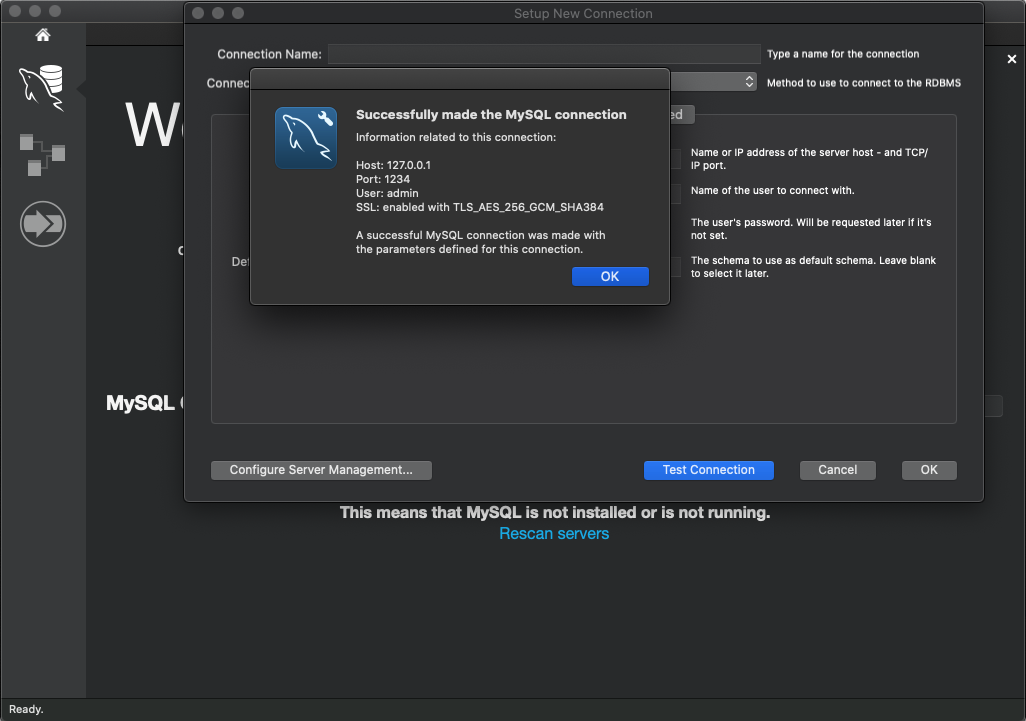Click the 'Method to use to connect to the RDBMS' hint
The width and height of the screenshot is (1026, 721).
pyautogui.click(x=864, y=83)
